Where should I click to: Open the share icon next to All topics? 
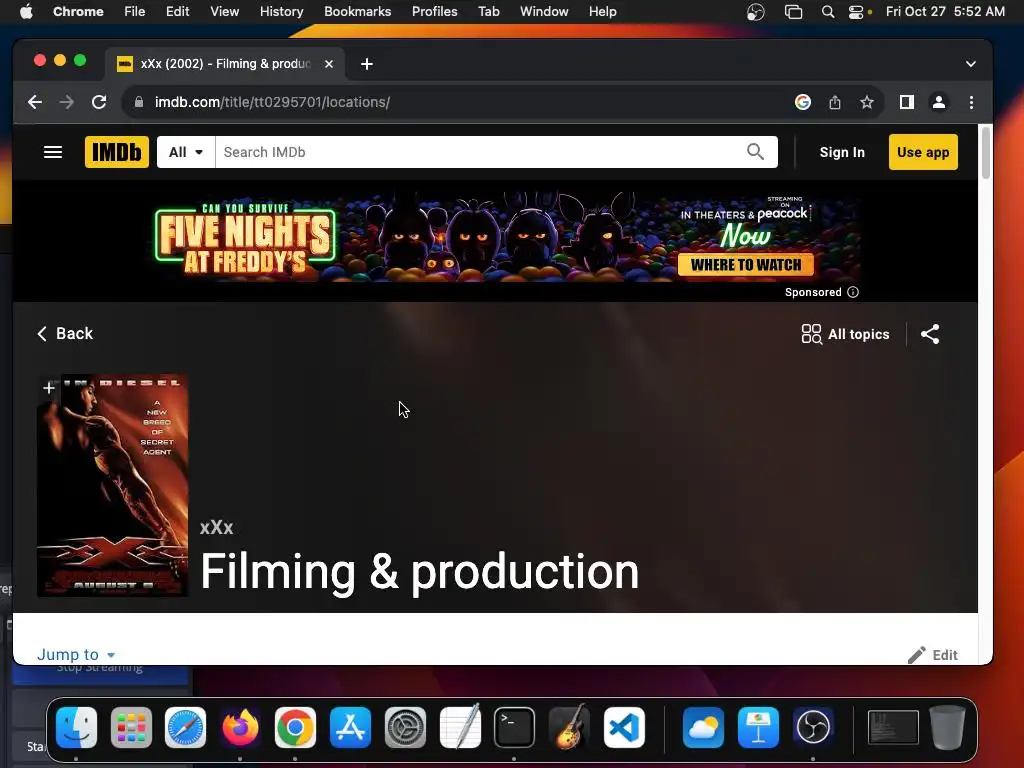coord(930,334)
